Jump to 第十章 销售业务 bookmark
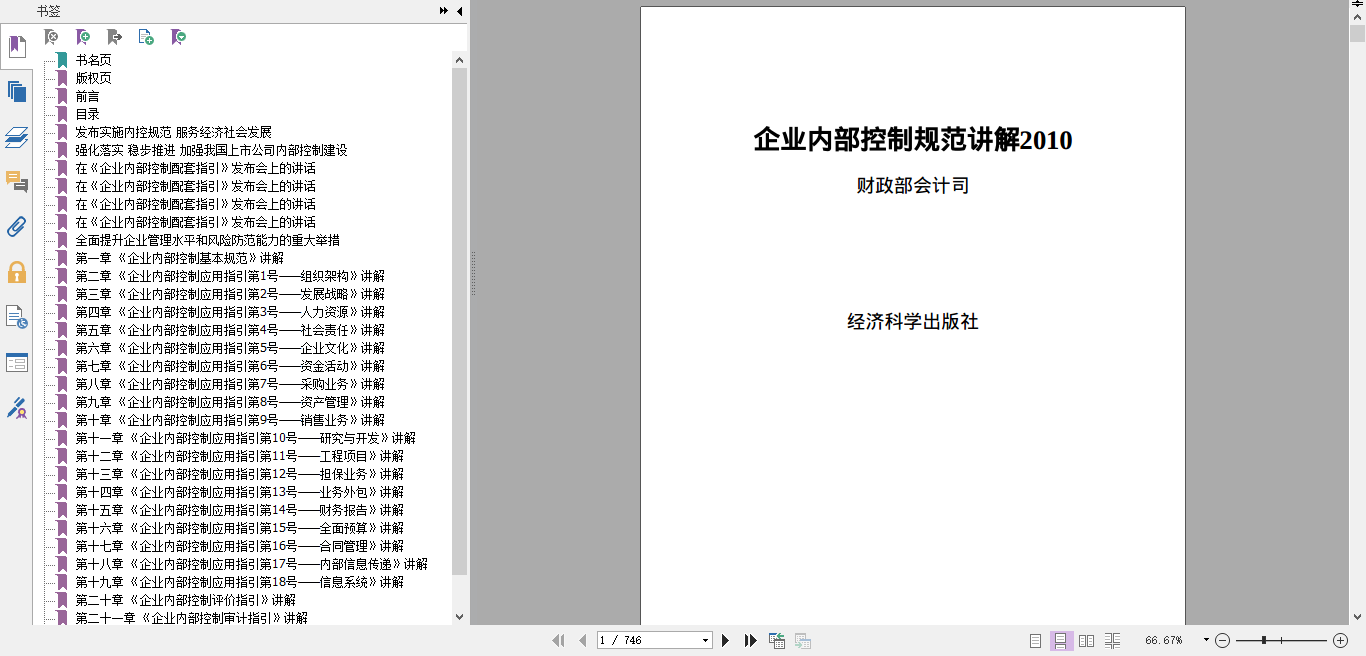This screenshot has height=656, width=1366. point(230,420)
